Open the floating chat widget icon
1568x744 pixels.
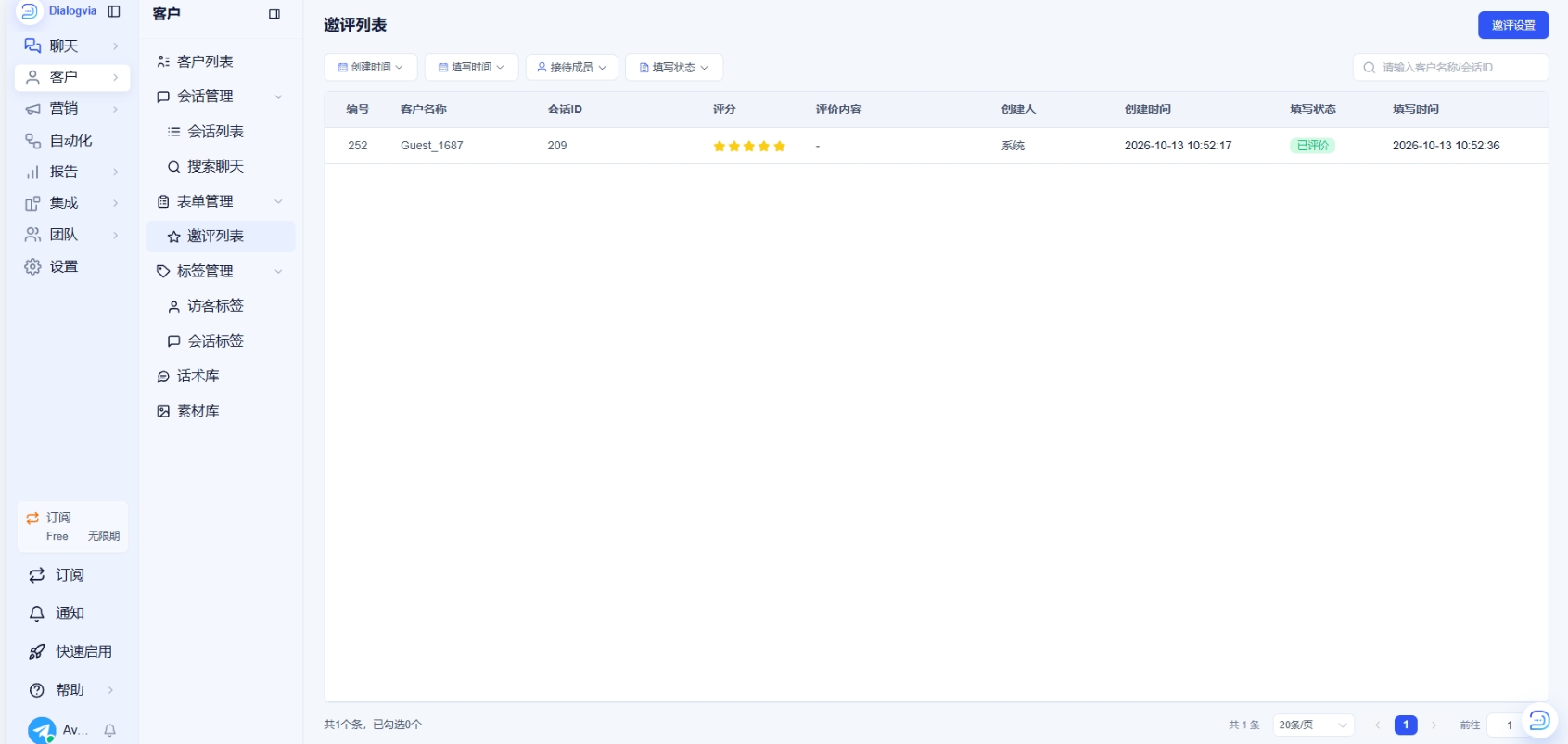pyautogui.click(x=1539, y=720)
